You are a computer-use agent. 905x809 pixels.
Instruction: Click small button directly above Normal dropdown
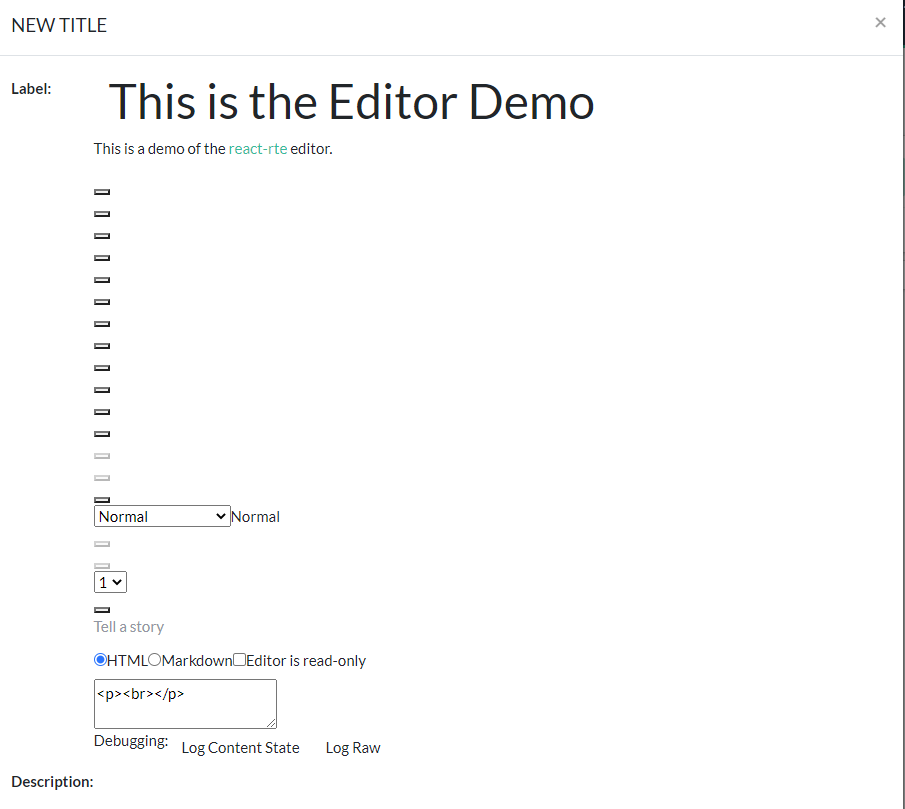click(102, 500)
